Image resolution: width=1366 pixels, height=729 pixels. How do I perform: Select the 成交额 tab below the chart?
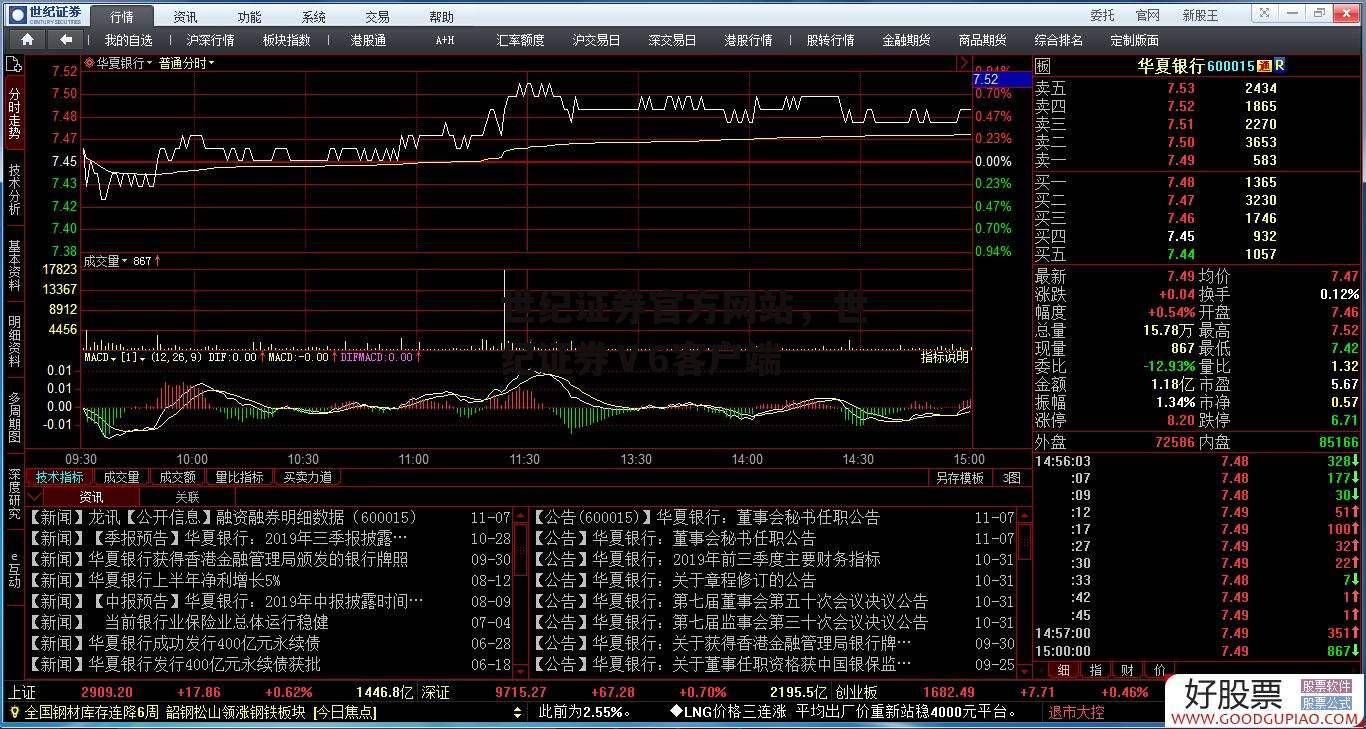pos(177,478)
